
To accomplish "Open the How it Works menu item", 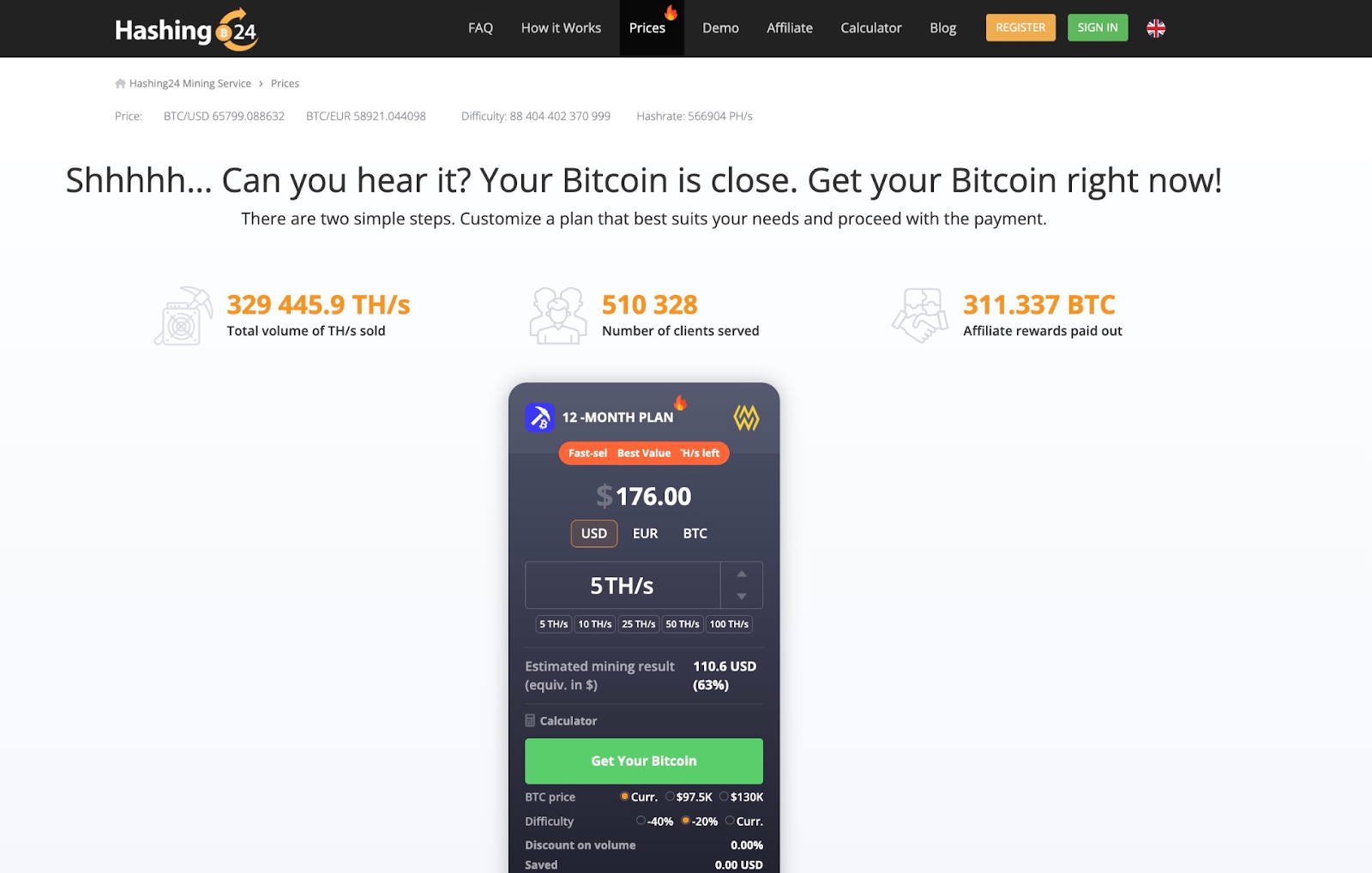I will tap(561, 28).
